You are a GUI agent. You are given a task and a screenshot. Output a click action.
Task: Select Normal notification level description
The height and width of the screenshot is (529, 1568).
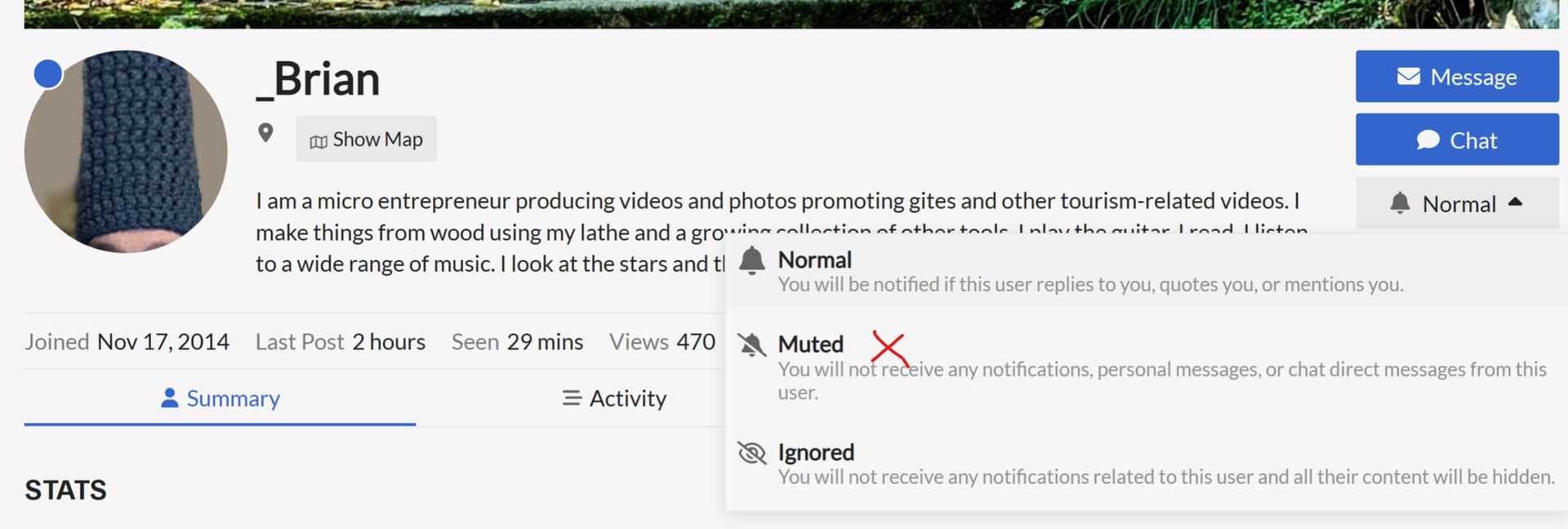coord(1090,285)
